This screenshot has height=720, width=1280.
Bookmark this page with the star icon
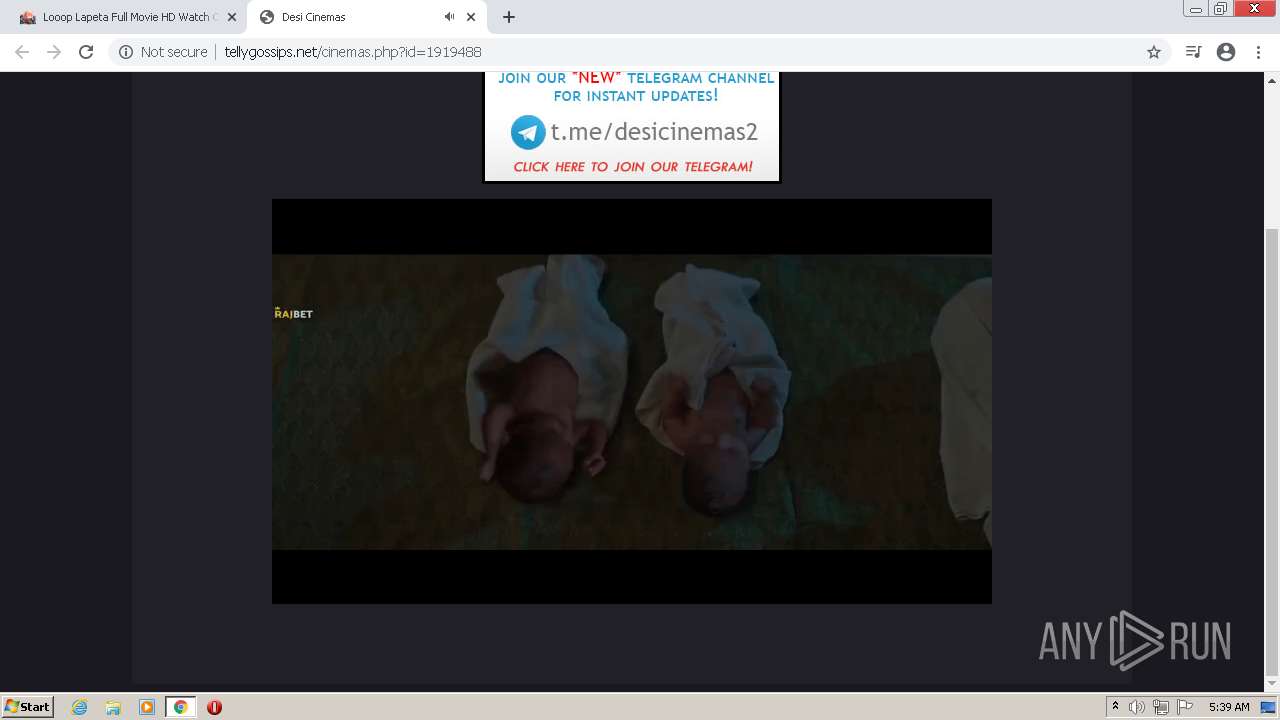1154,52
